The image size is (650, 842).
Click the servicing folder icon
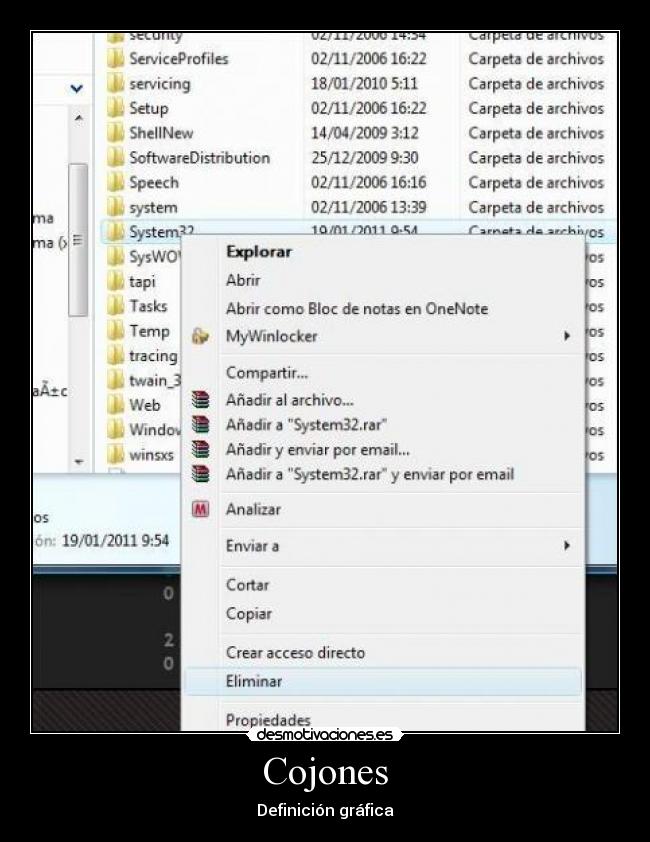pyautogui.click(x=115, y=83)
